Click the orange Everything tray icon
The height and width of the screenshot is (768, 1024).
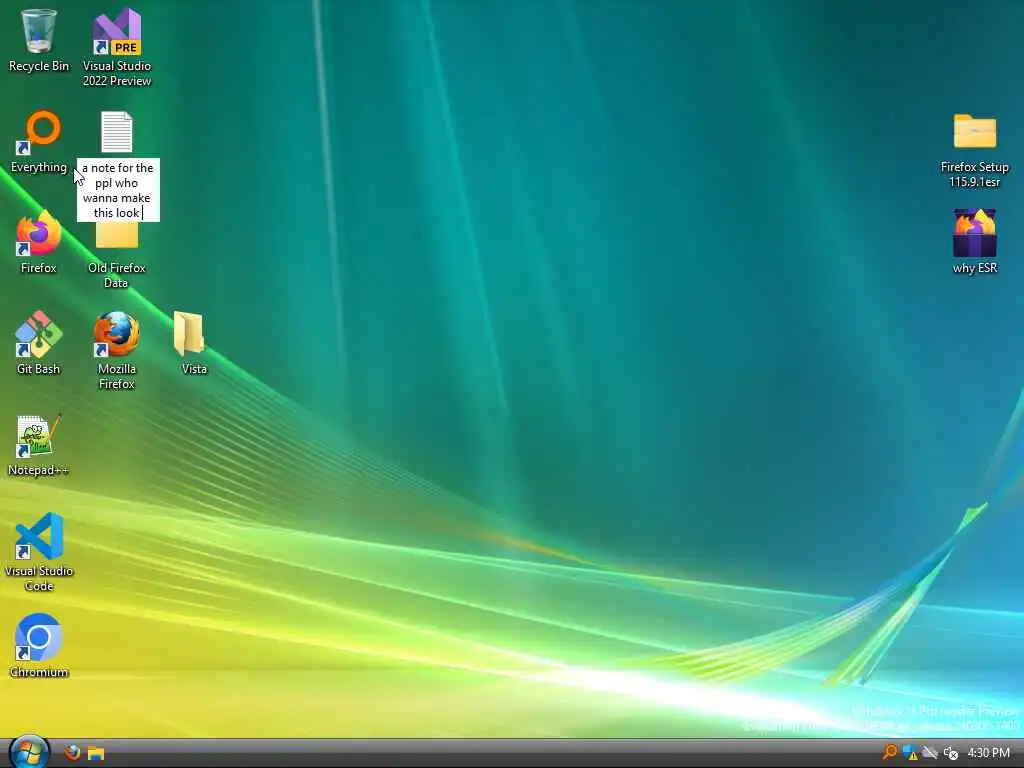pos(889,752)
